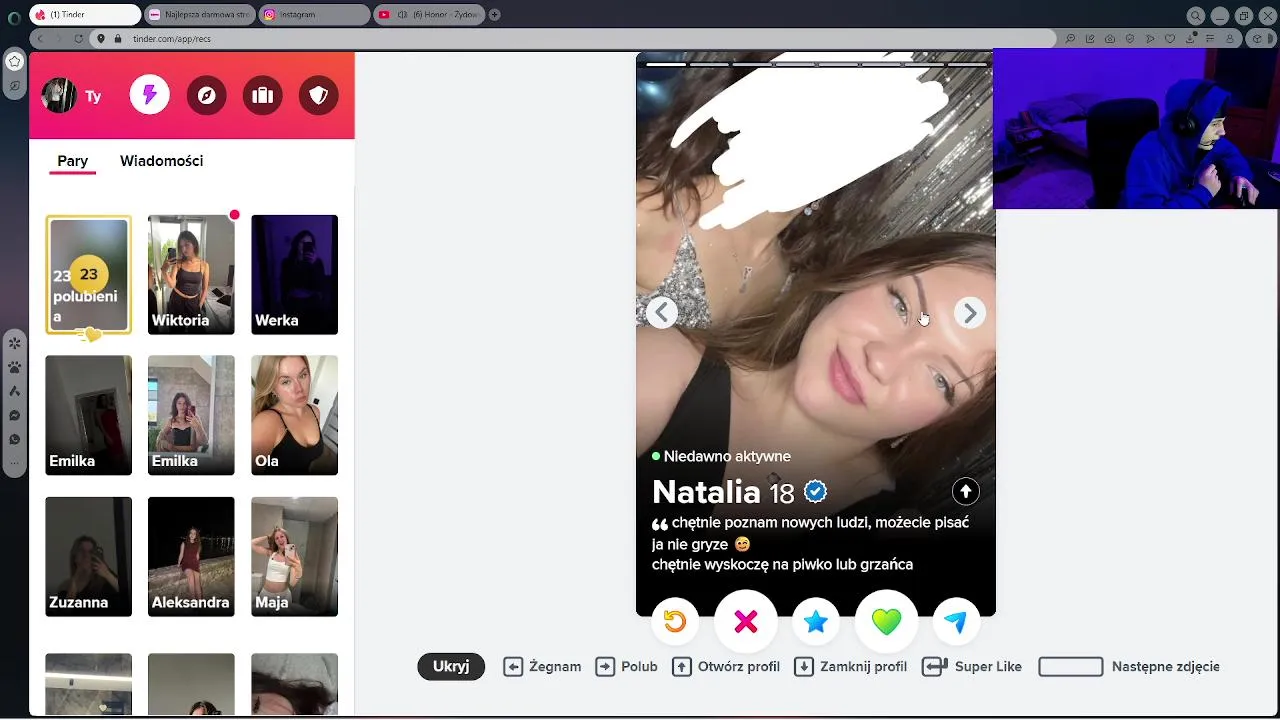
Task: Click the browser back arrow
Action: [x=40, y=38]
